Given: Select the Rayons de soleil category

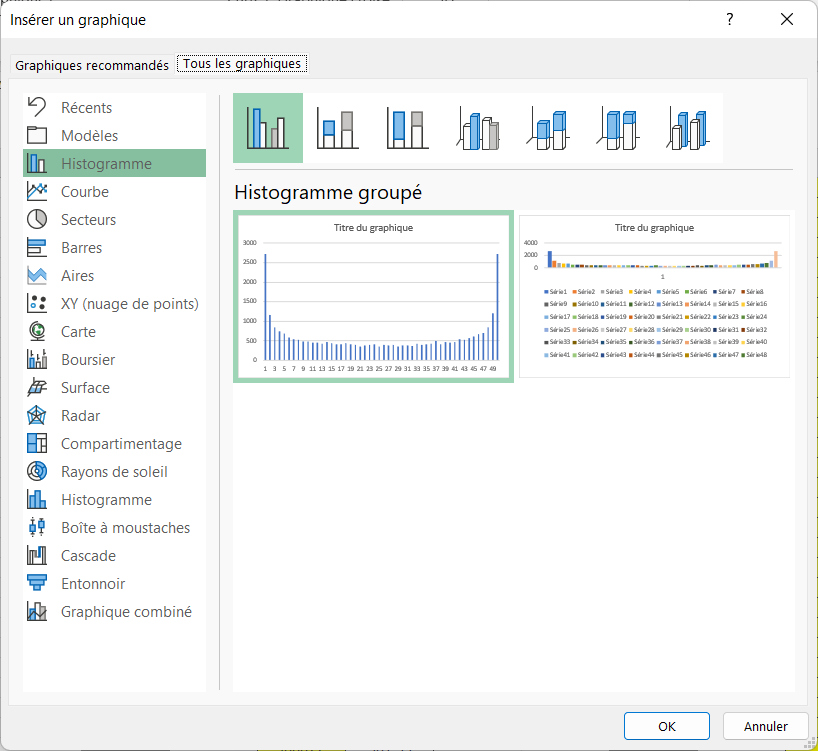Looking at the screenshot, I should 114,471.
